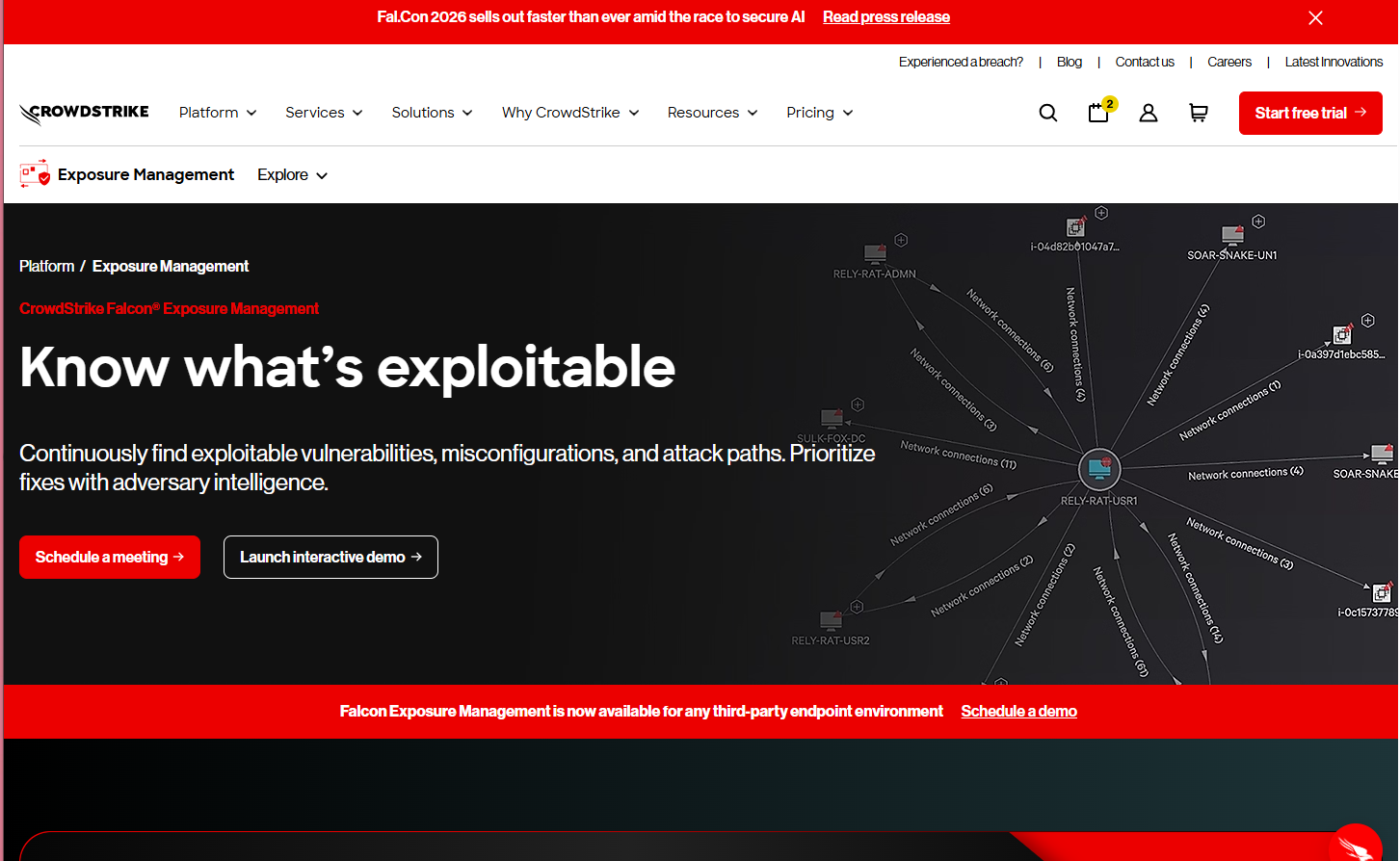Dismiss the Fal.Con 2026 announcement banner
Viewport: 1400px width, 861px height.
(1315, 17)
